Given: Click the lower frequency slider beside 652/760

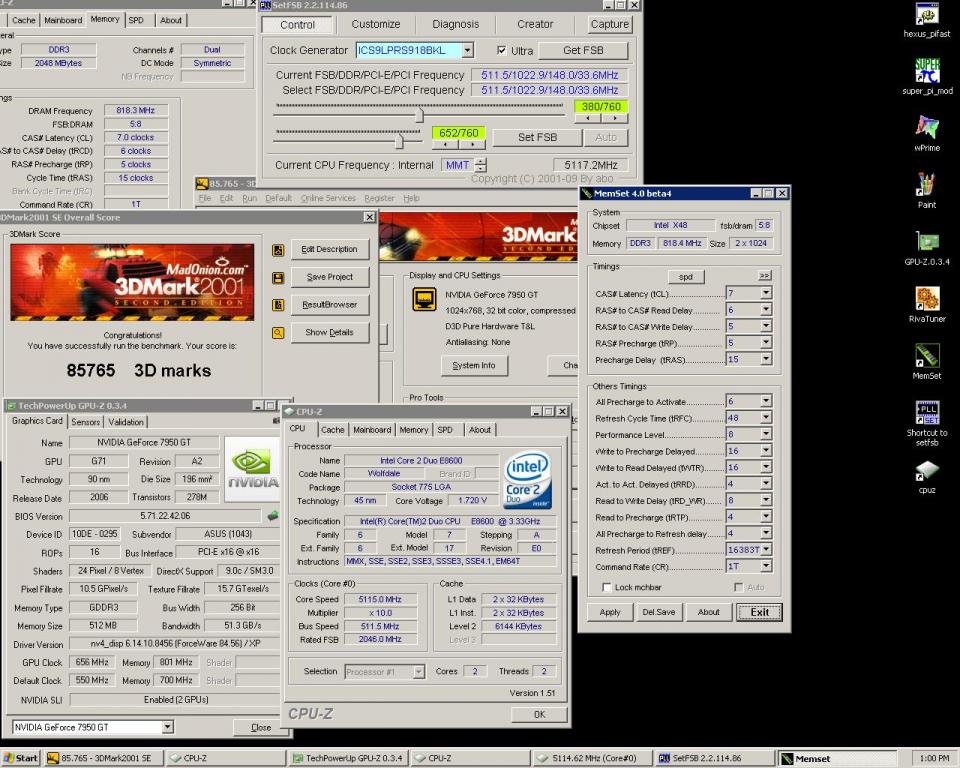Looking at the screenshot, I should (399, 141).
